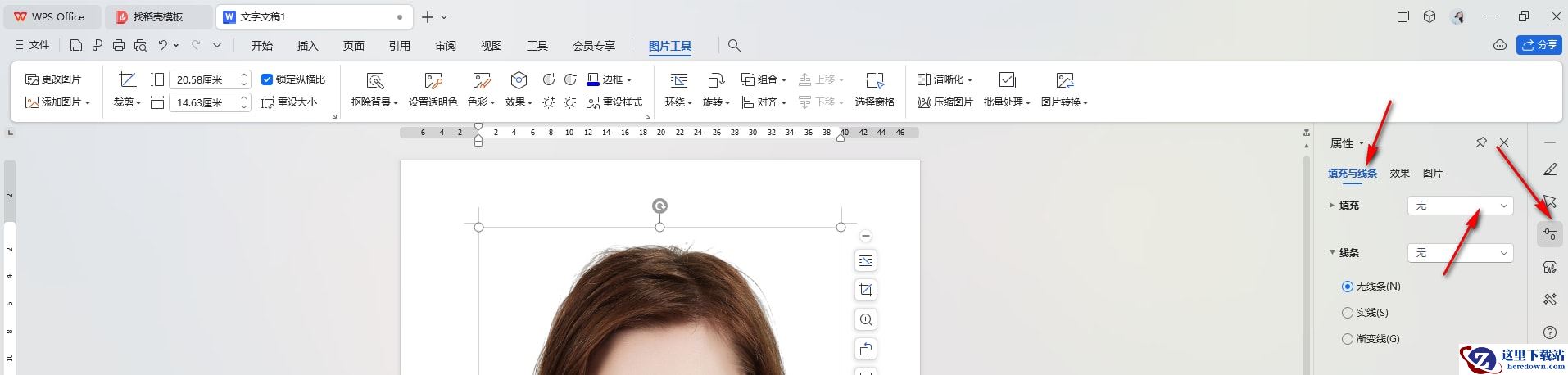Toggle Lock Aspect Ratio (锁定纵横比) checkbox

point(267,79)
